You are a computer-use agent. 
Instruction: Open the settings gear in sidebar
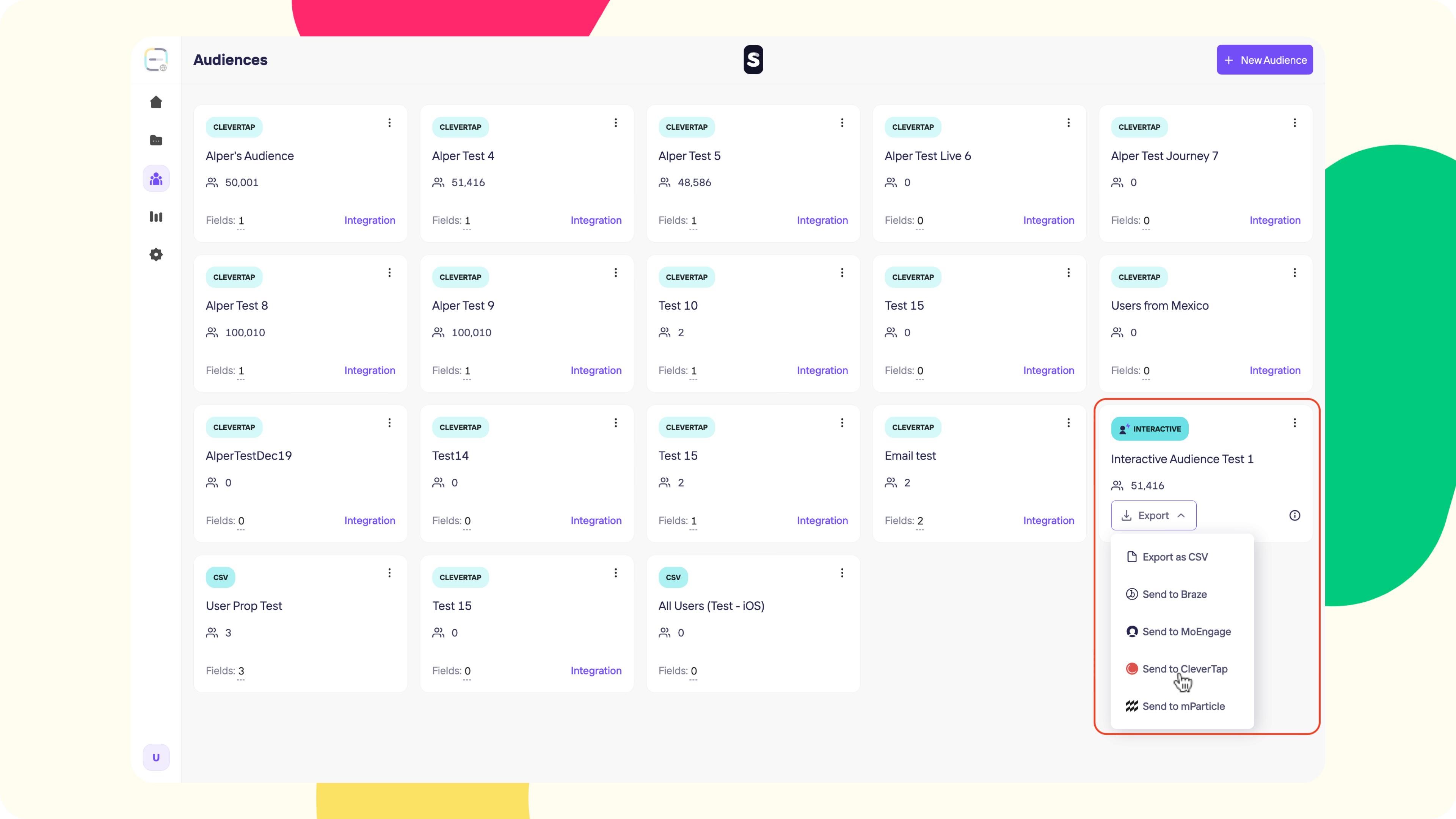click(x=156, y=254)
